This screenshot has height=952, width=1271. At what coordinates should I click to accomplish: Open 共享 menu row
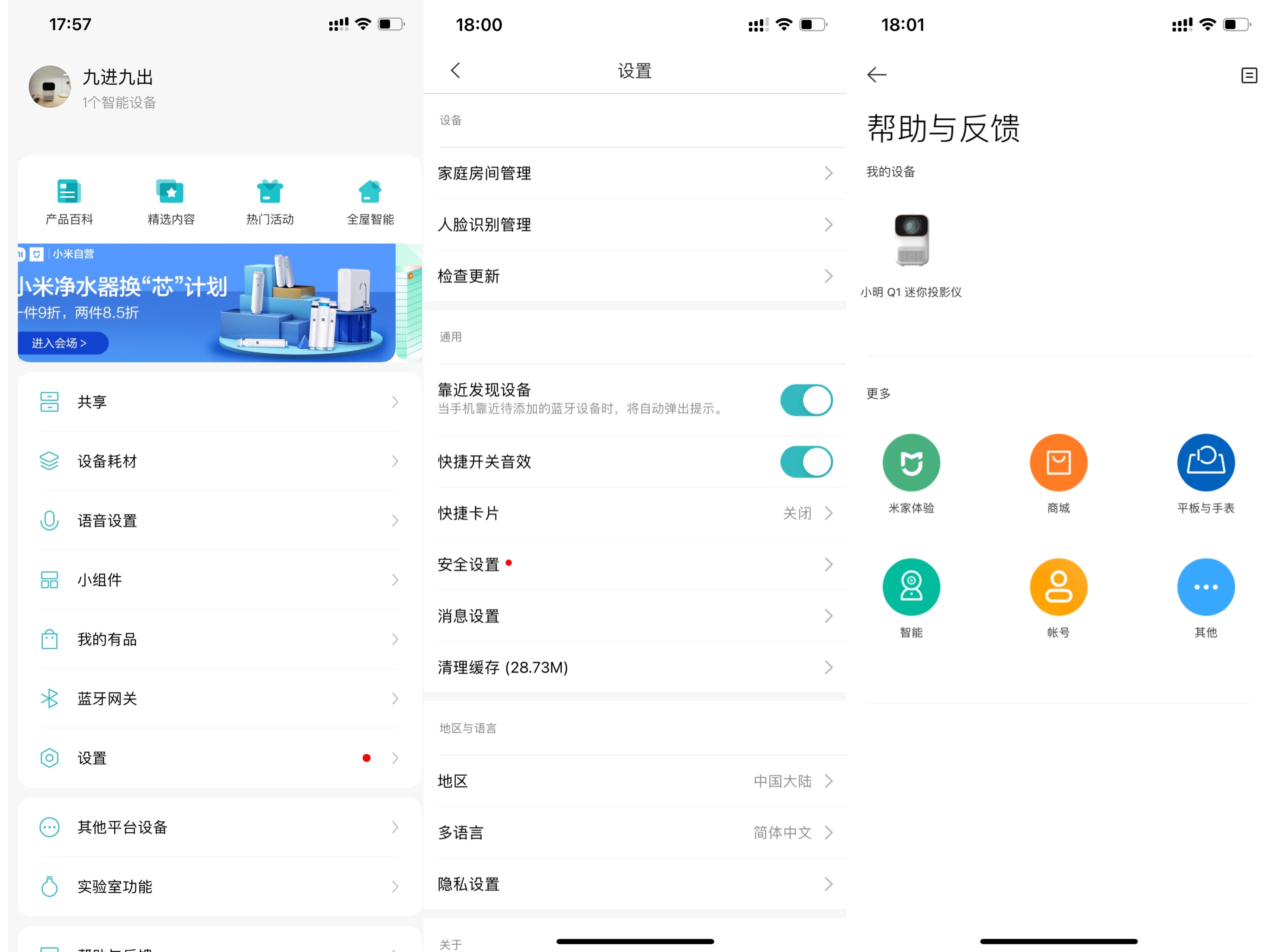(220, 402)
